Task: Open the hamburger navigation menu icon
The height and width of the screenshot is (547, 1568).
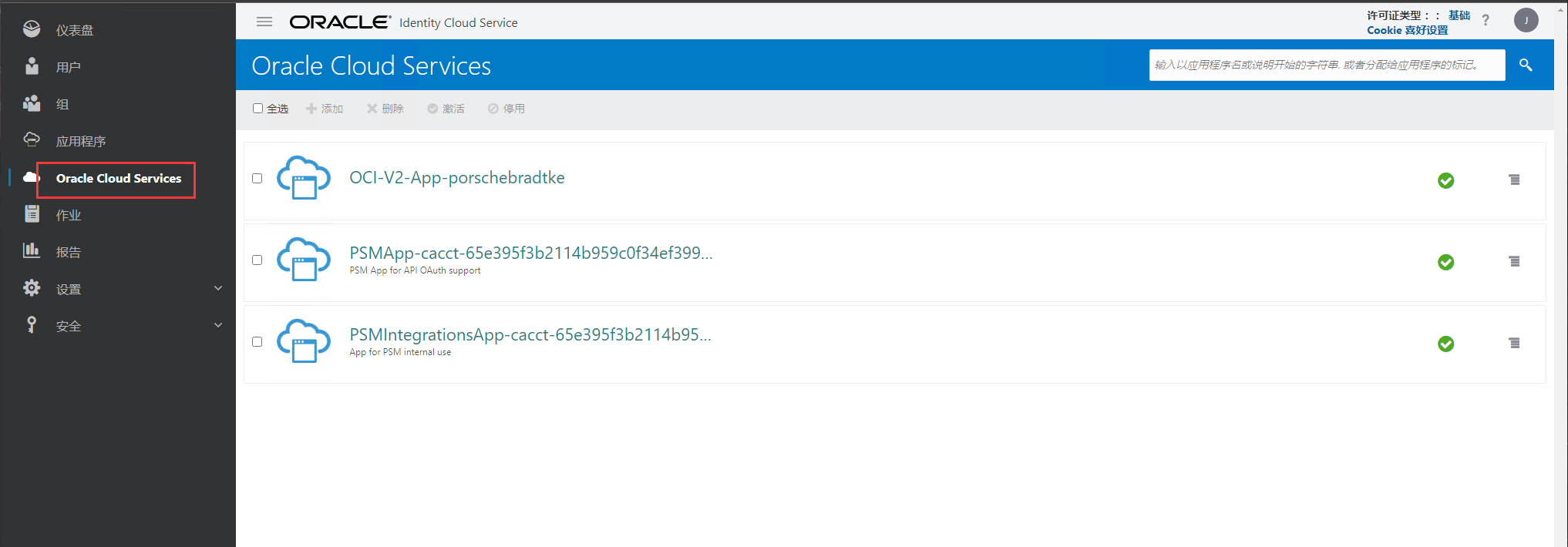Action: pyautogui.click(x=264, y=22)
